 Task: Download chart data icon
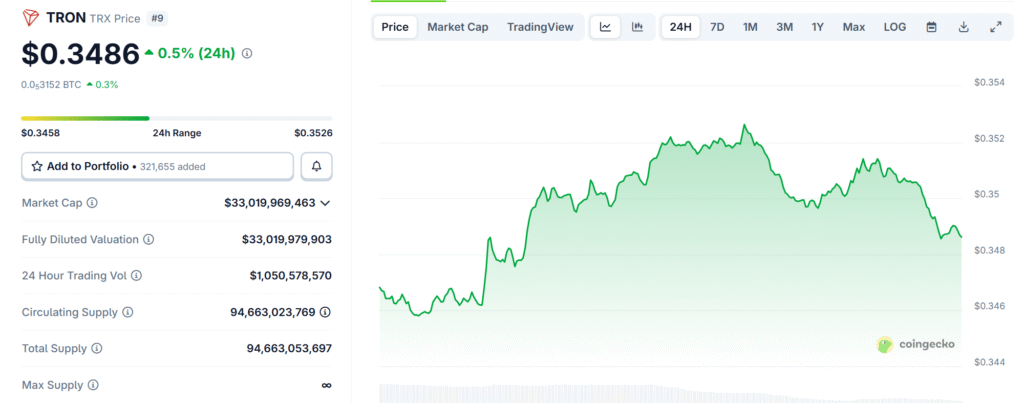pyautogui.click(x=963, y=27)
